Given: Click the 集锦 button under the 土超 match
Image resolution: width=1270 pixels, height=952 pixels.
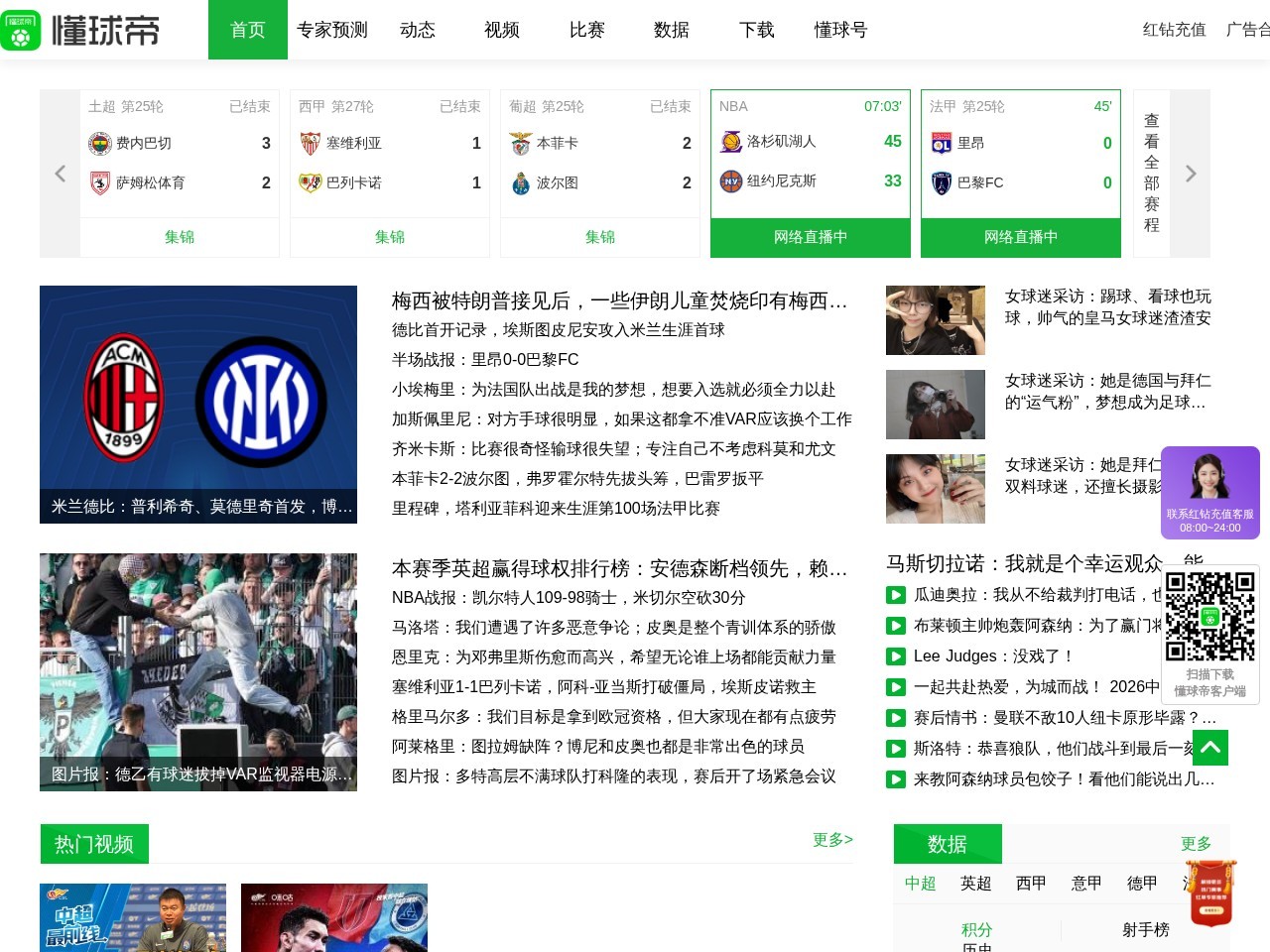Looking at the screenshot, I should coord(179,237).
